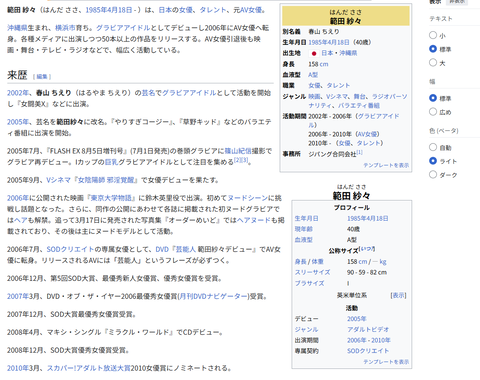This screenshot has height=380, width=480.
Task: Open the 芸名 link
Action: pyautogui.click(x=148, y=93)
